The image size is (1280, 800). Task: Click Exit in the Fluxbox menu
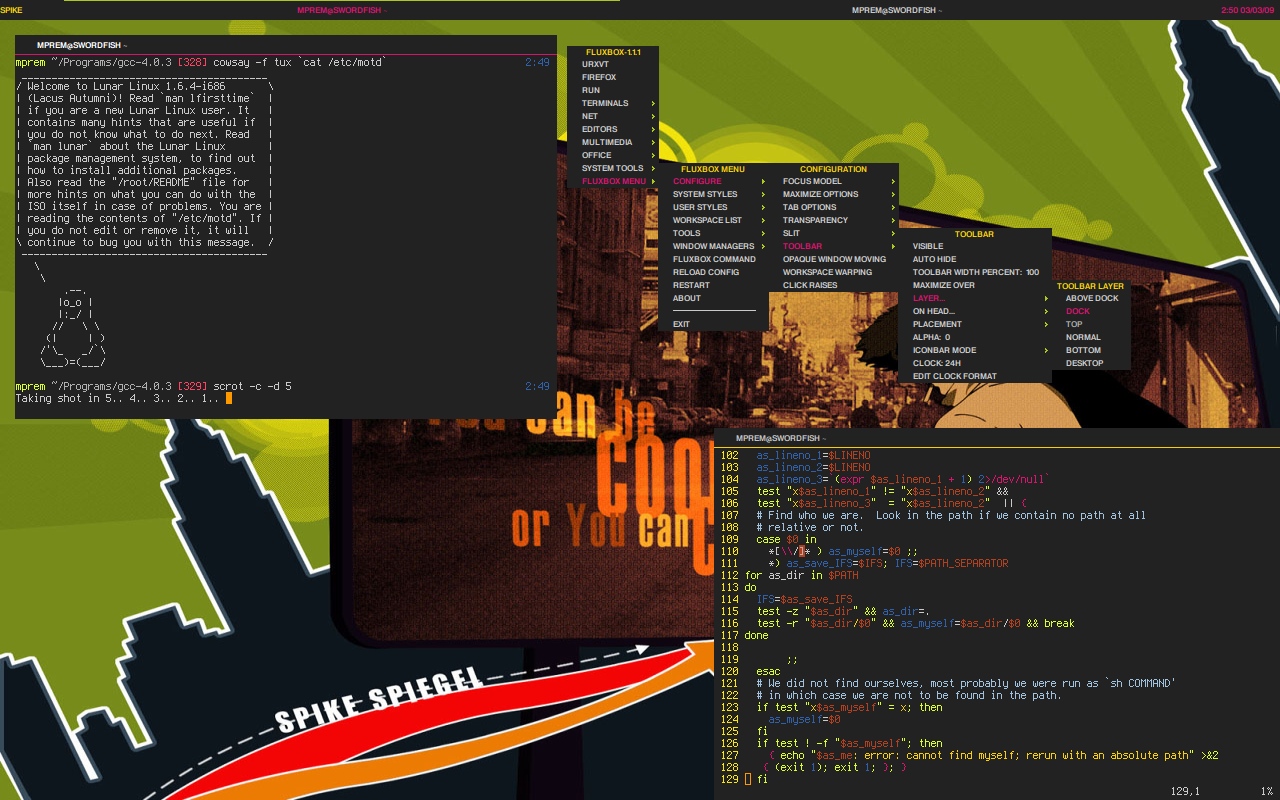[714, 324]
